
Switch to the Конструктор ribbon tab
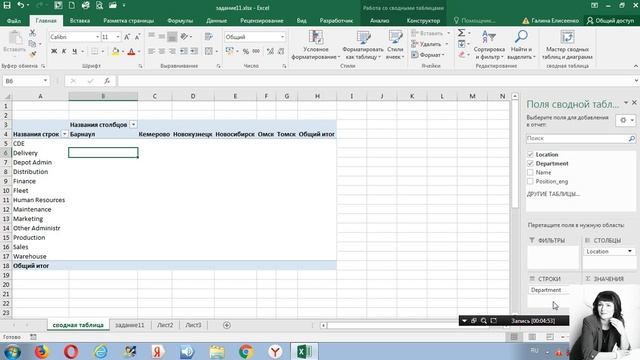(x=423, y=20)
